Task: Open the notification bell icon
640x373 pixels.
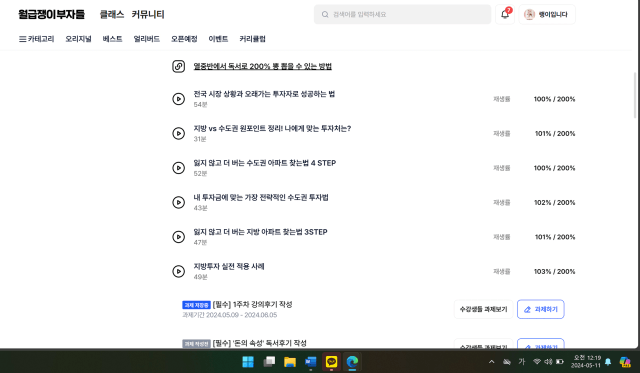Action: [505, 14]
